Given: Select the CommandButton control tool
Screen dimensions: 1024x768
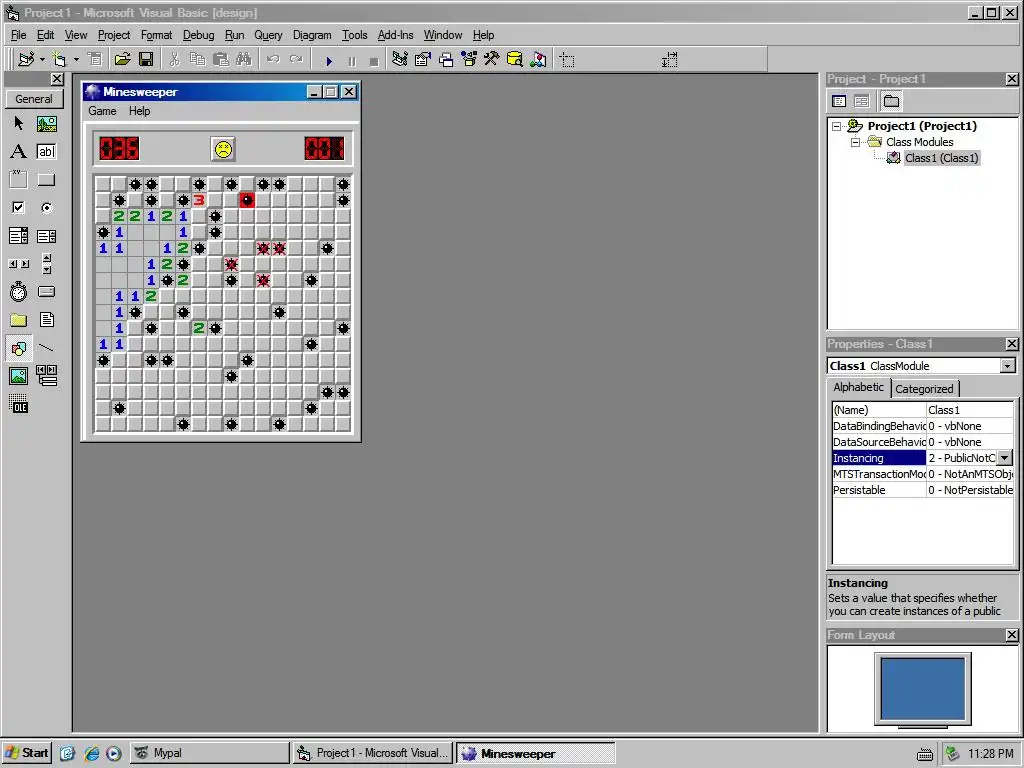Looking at the screenshot, I should (x=46, y=180).
